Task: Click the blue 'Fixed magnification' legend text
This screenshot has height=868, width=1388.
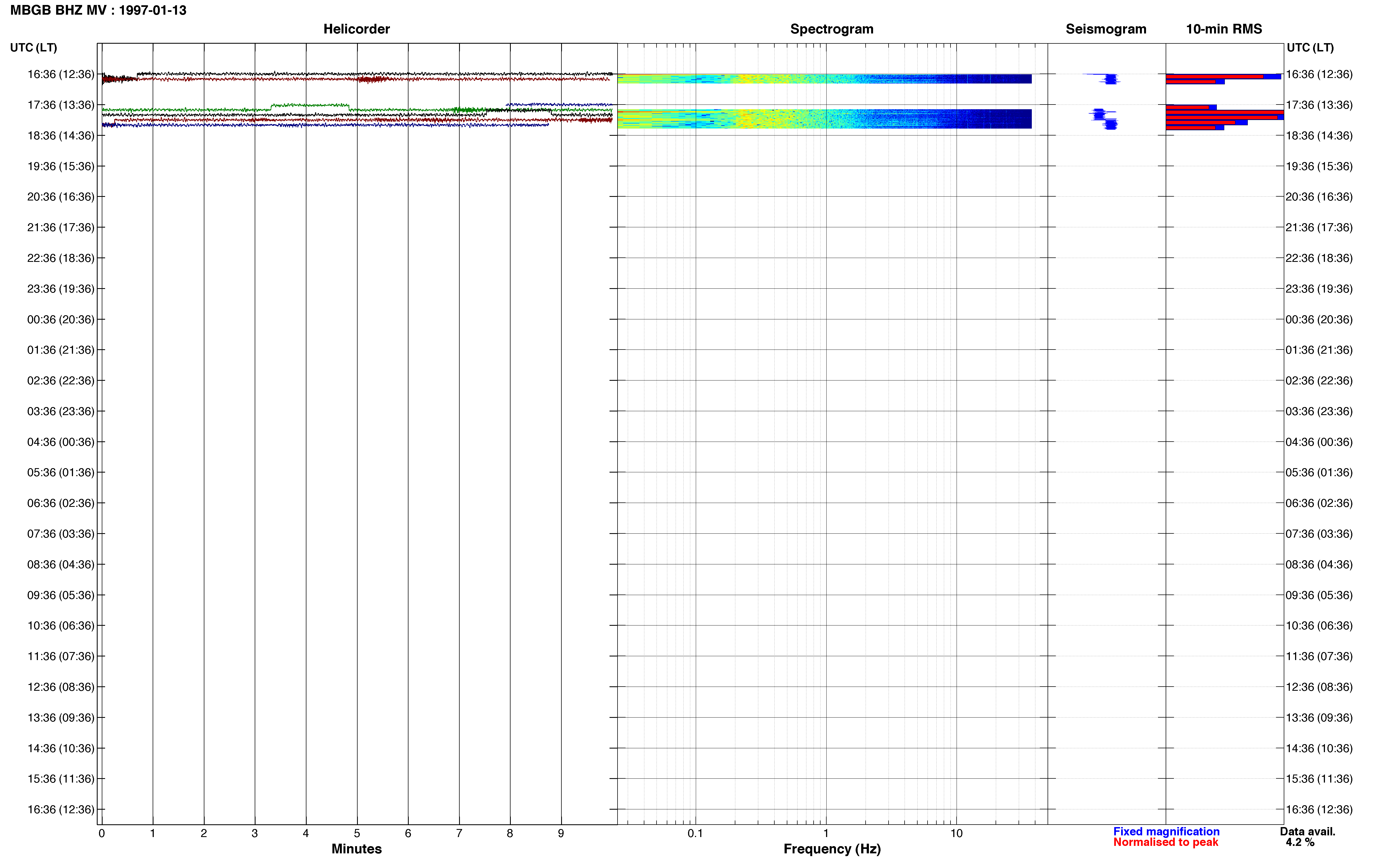Action: click(x=1166, y=831)
